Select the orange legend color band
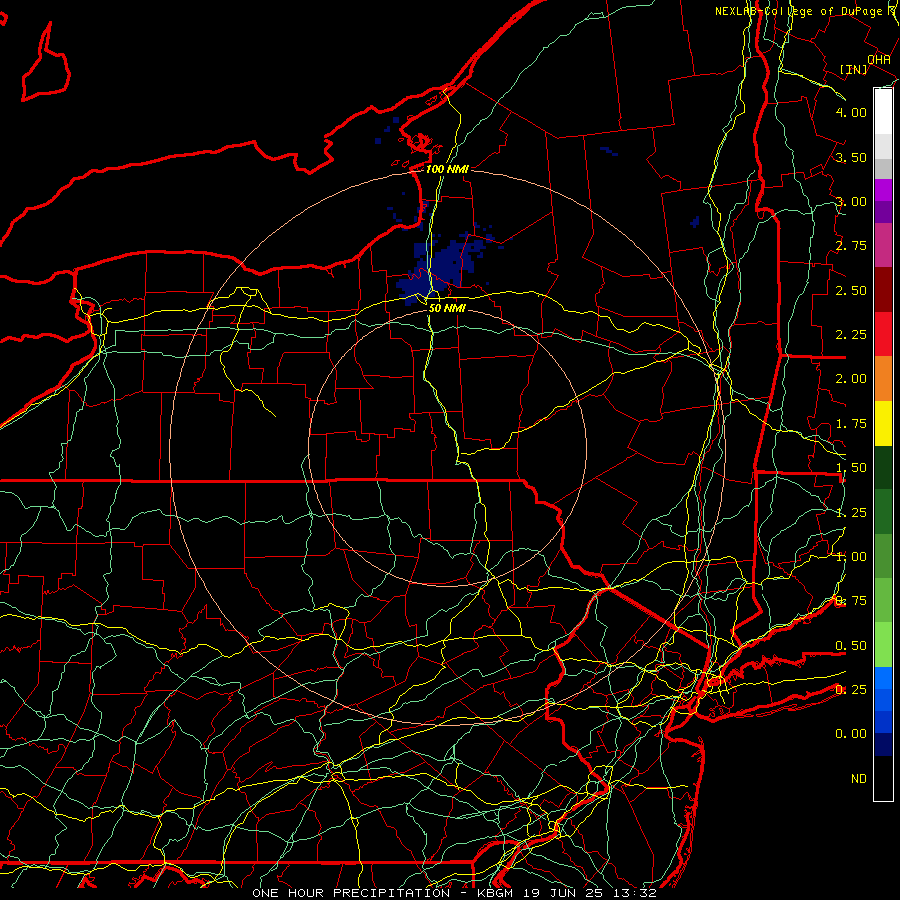 coord(883,379)
